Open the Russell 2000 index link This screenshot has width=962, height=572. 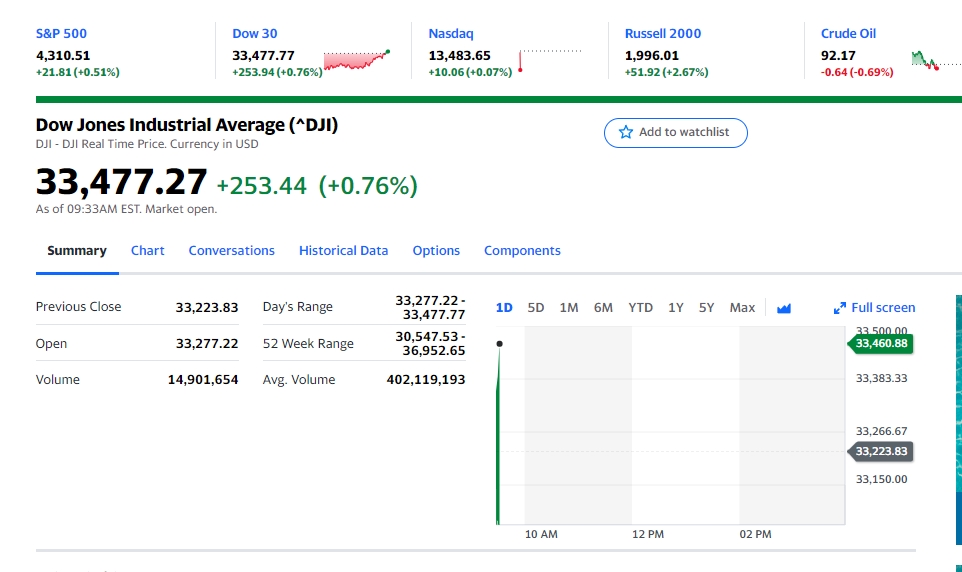(x=663, y=34)
